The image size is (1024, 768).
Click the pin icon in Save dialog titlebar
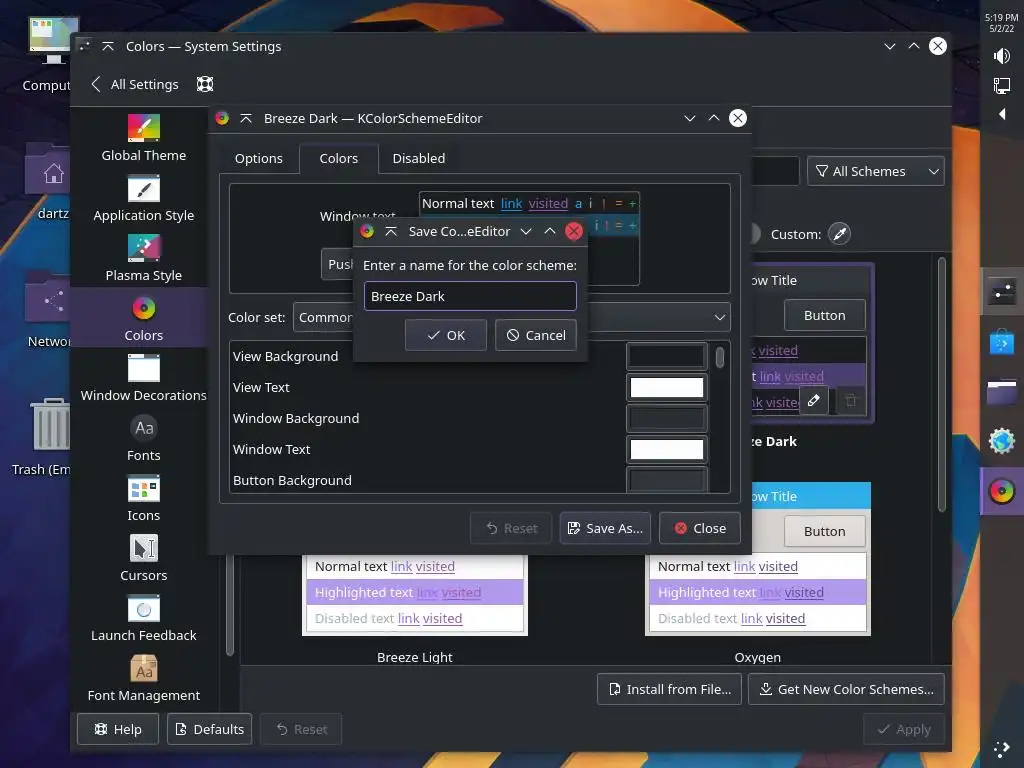click(x=391, y=231)
